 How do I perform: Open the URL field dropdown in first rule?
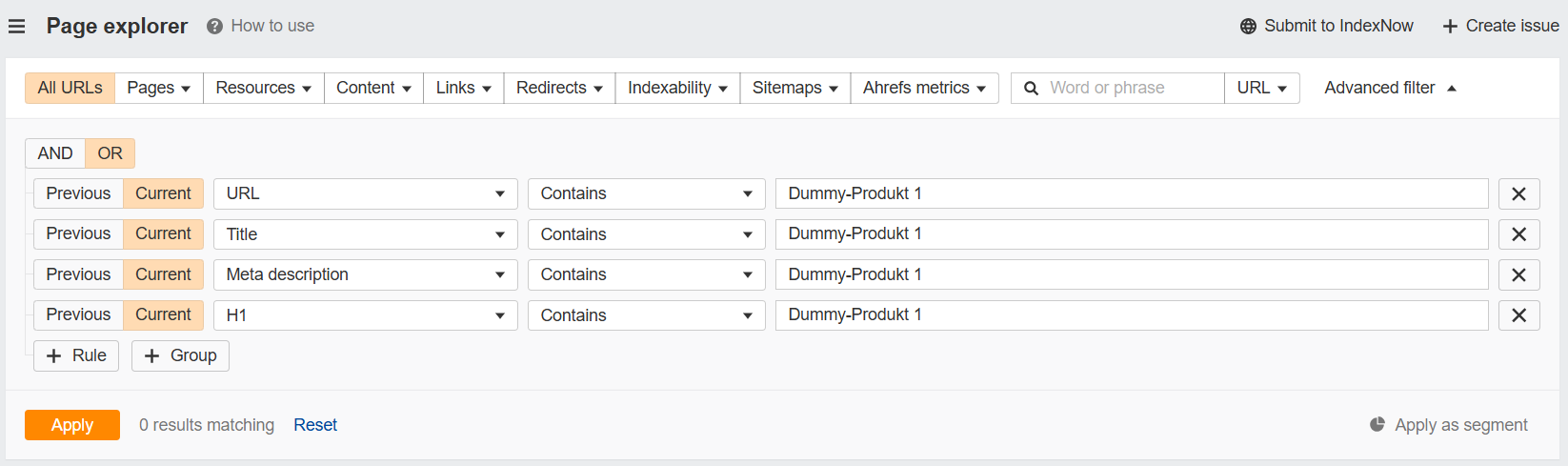(x=366, y=193)
